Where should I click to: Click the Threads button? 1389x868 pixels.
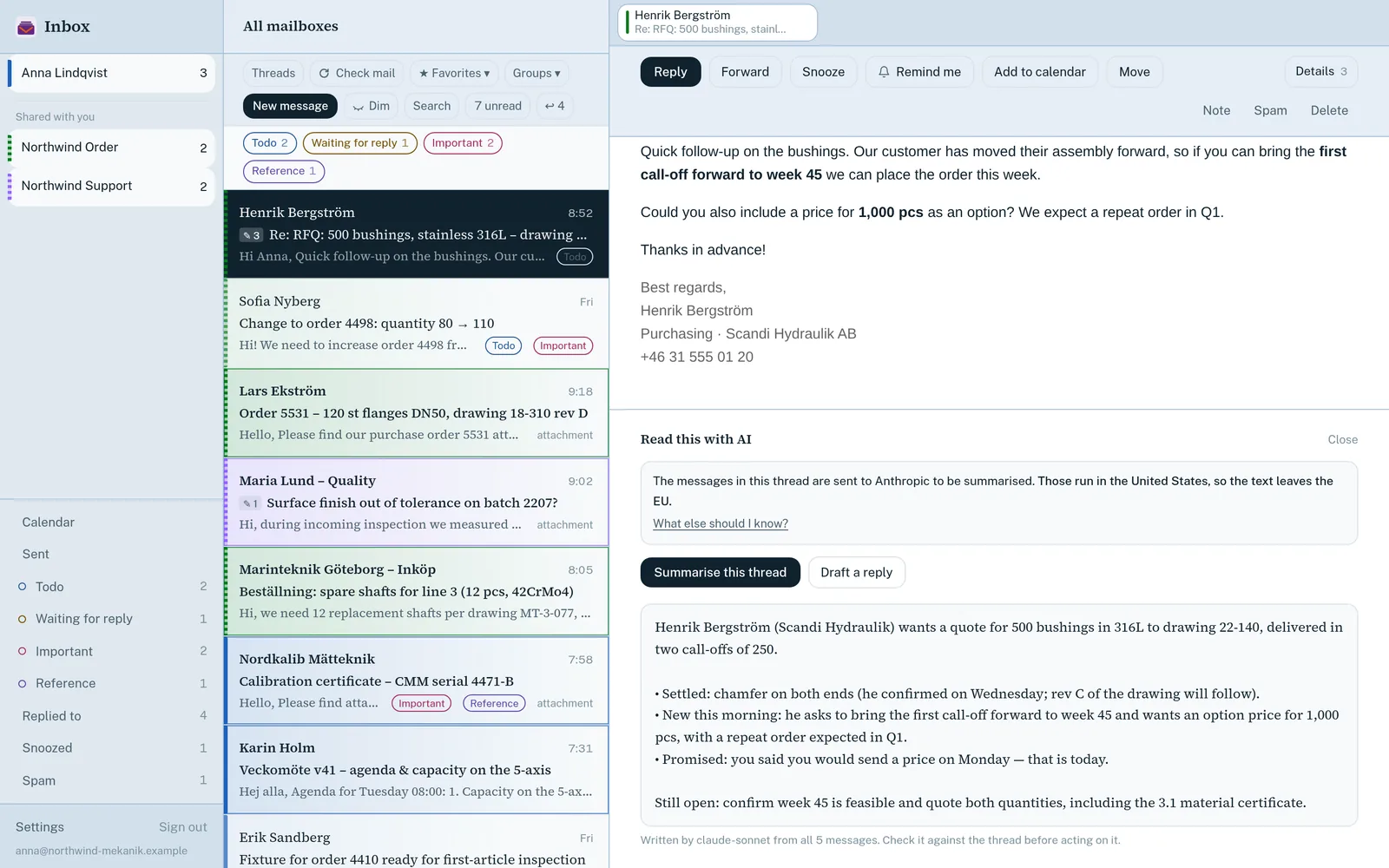[273, 74]
